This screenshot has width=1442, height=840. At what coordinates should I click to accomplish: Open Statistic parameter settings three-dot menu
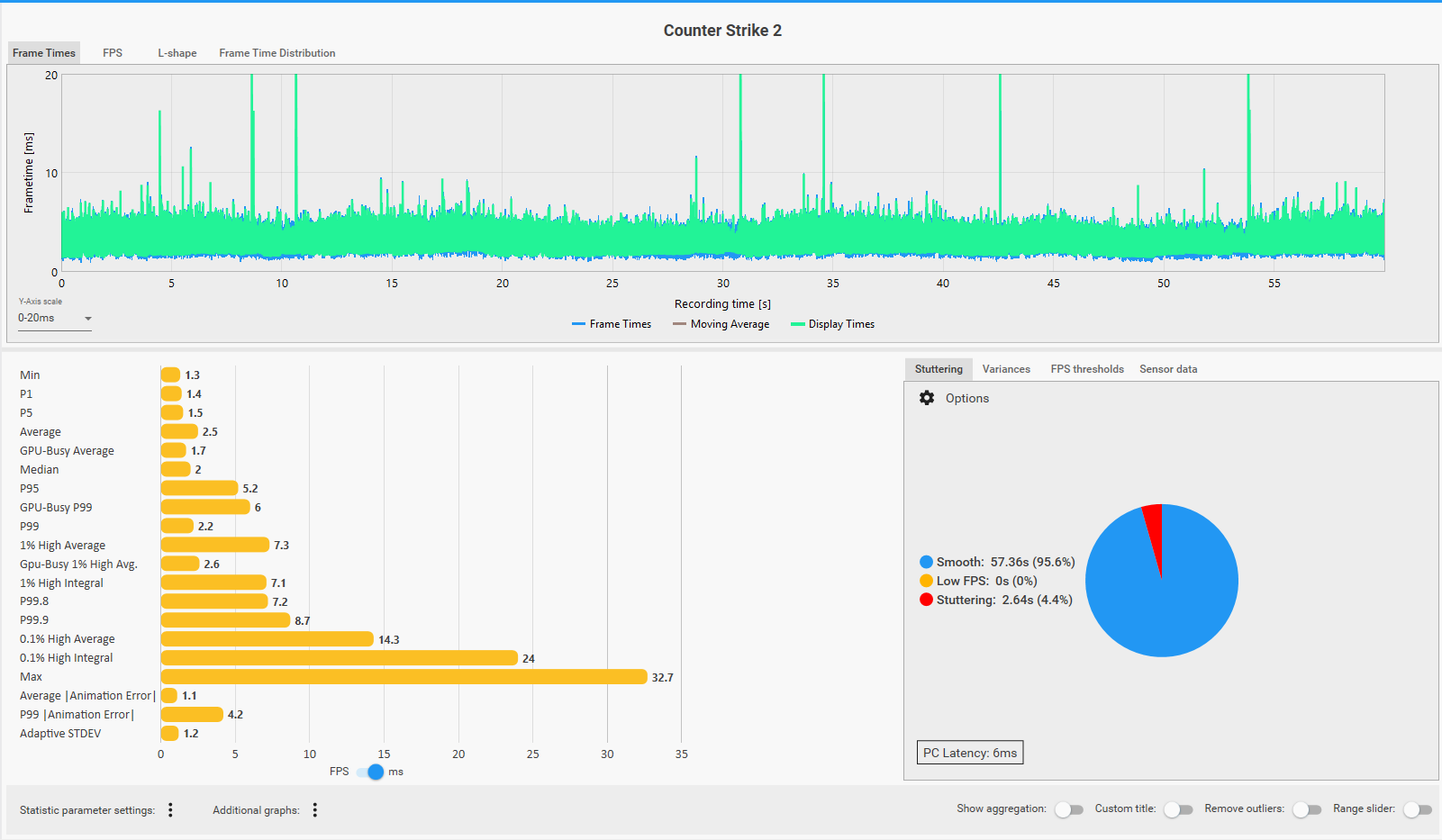170,810
